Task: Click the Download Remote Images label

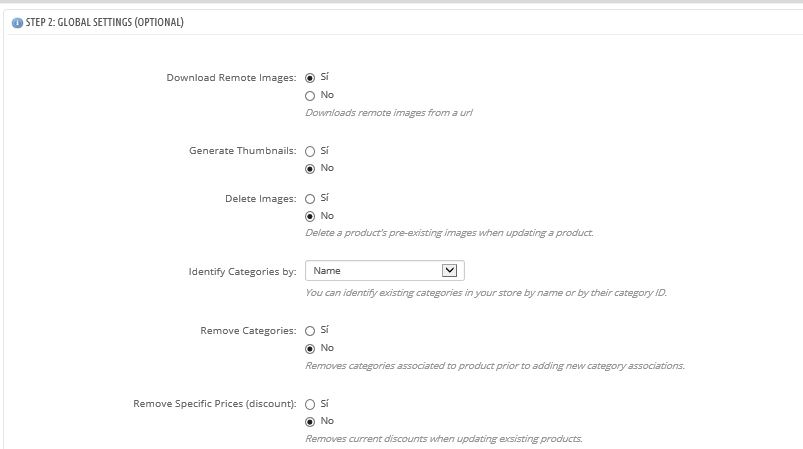Action: click(x=231, y=78)
